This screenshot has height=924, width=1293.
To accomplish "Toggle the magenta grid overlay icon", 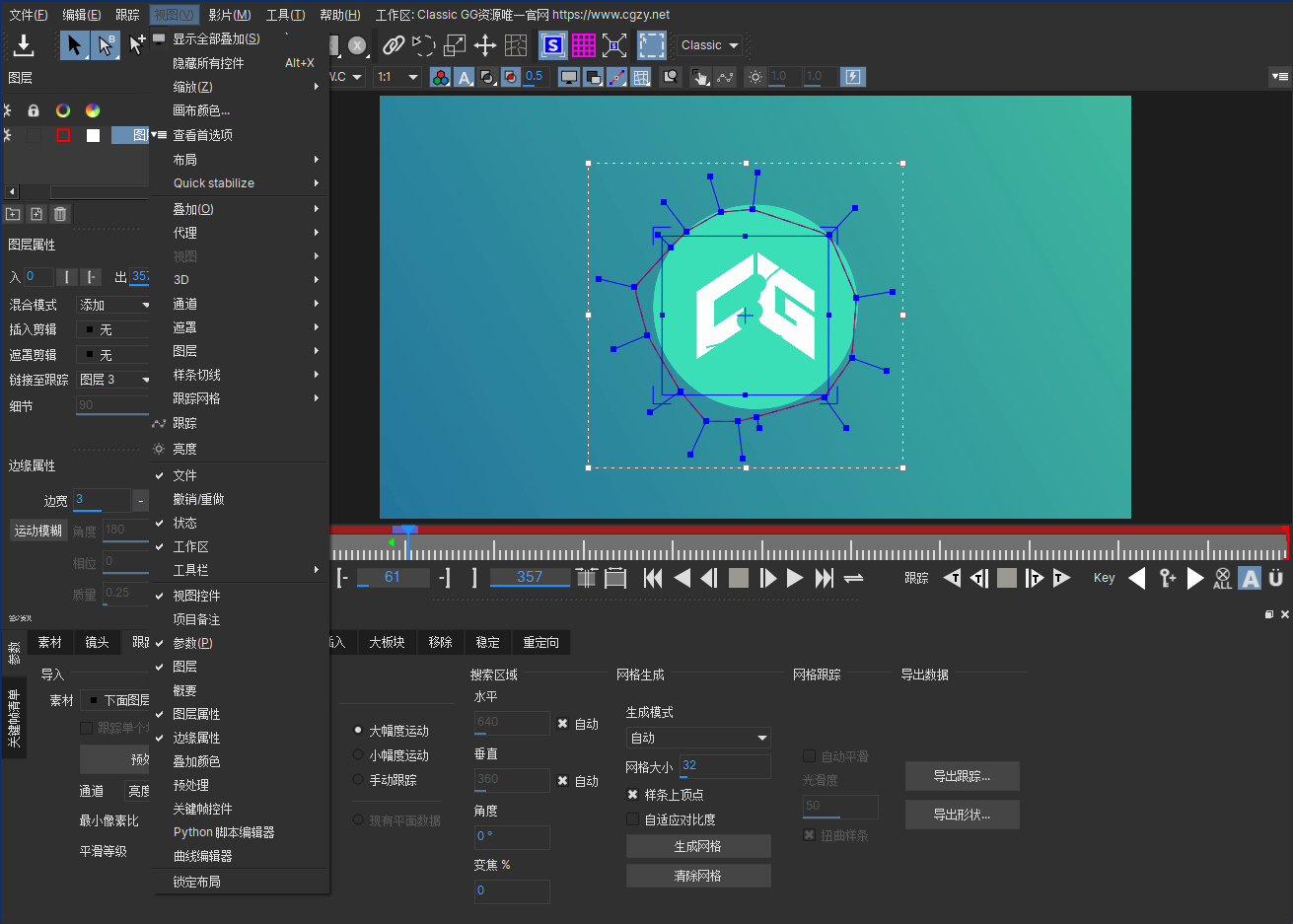I will 584,45.
